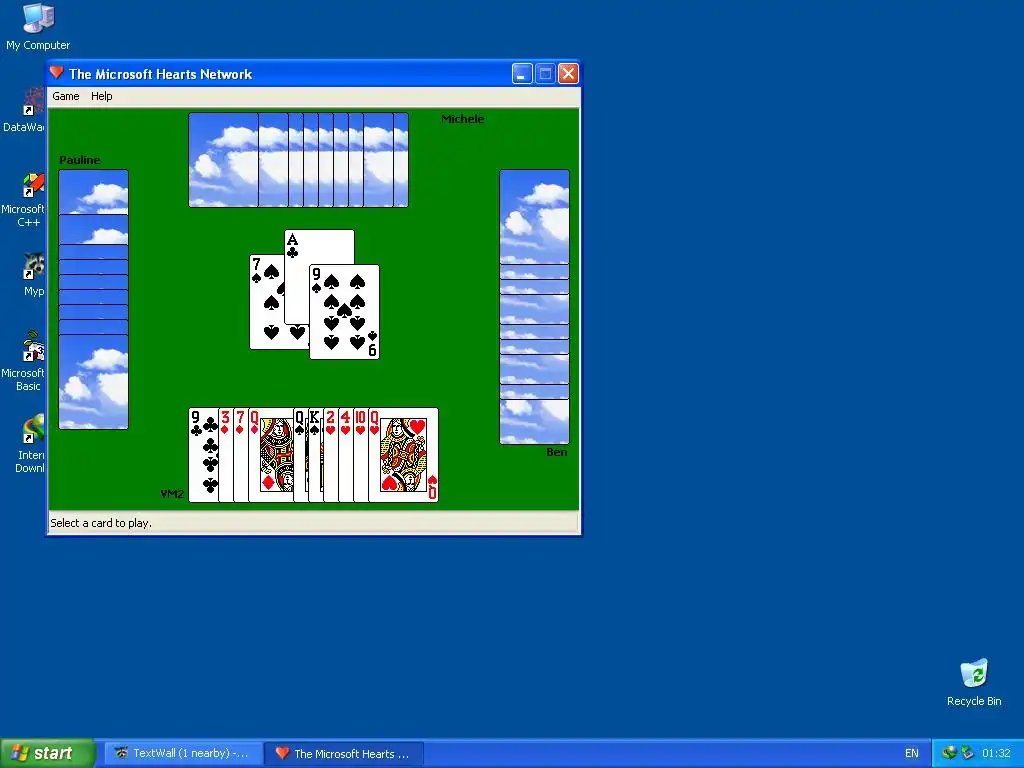Click Ben's player name label
Image resolution: width=1024 pixels, height=768 pixels.
556,452
